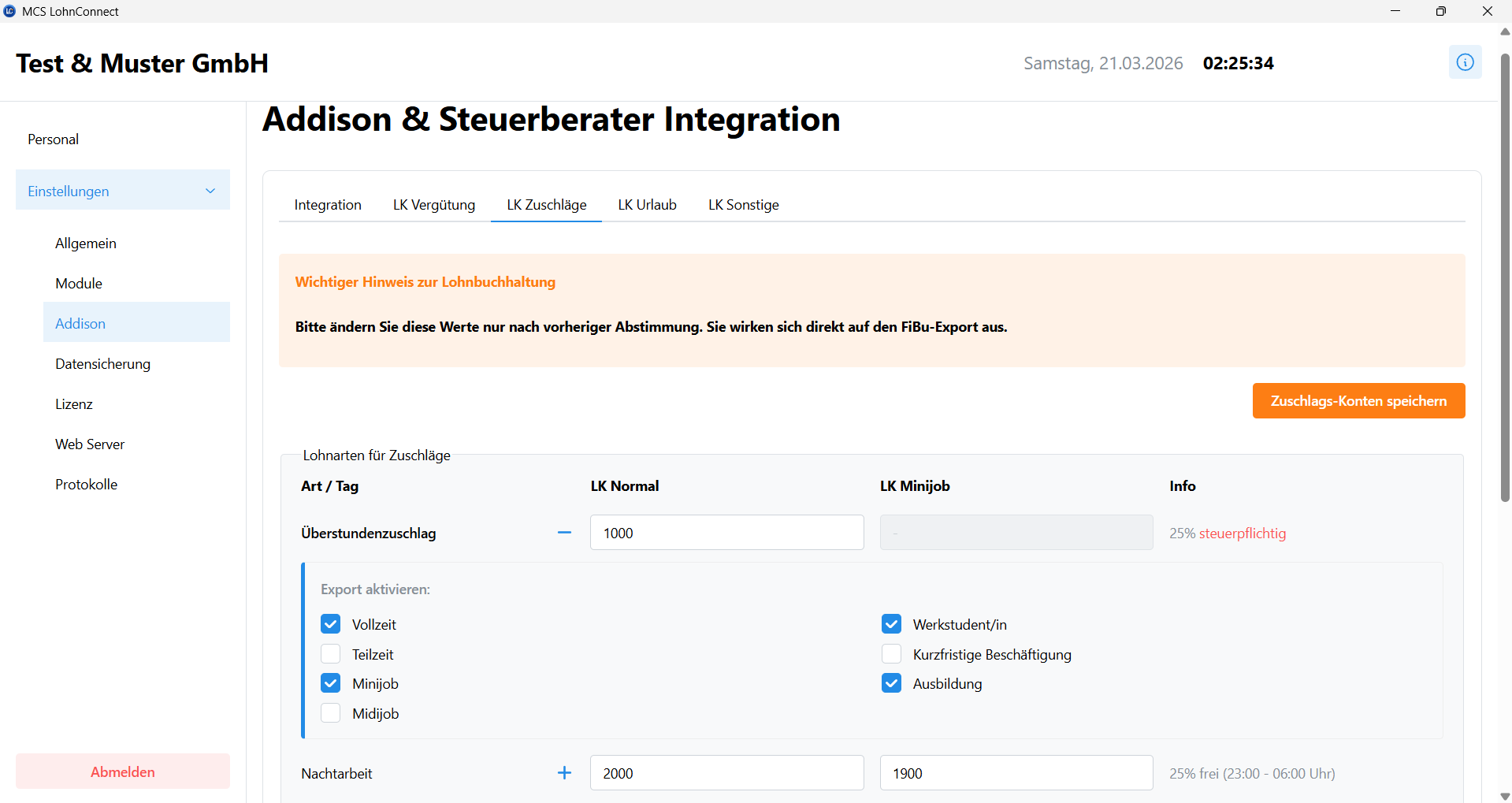Click the Nachtarbeit LK Minijob field
Screen dimensions: 1512x803
click(1016, 773)
